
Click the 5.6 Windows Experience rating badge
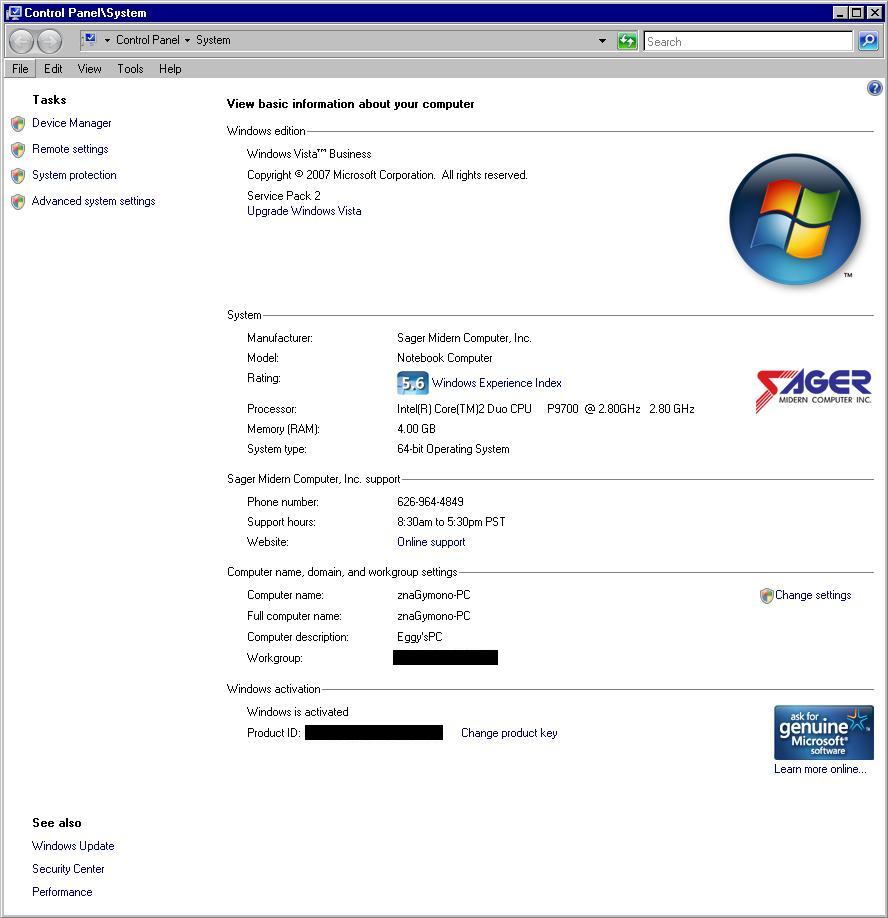[x=413, y=383]
